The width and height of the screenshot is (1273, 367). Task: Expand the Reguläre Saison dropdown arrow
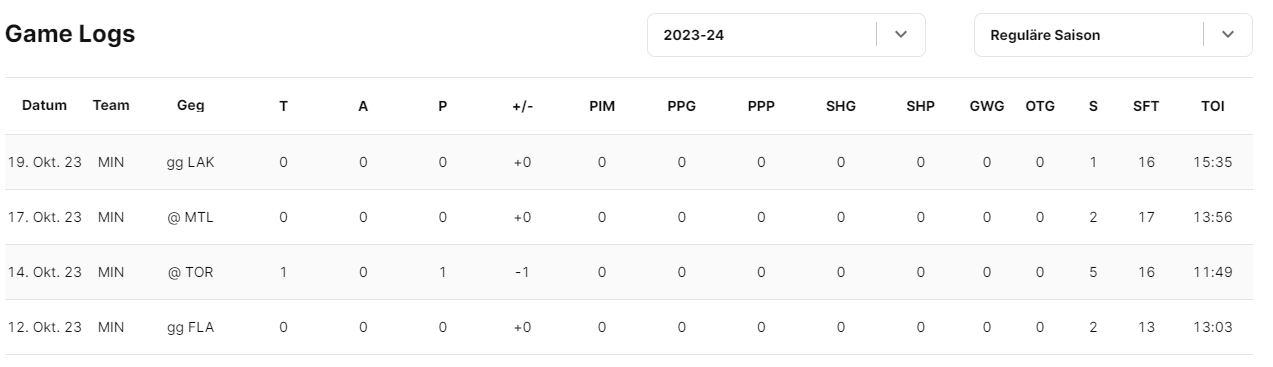pyautogui.click(x=1228, y=35)
